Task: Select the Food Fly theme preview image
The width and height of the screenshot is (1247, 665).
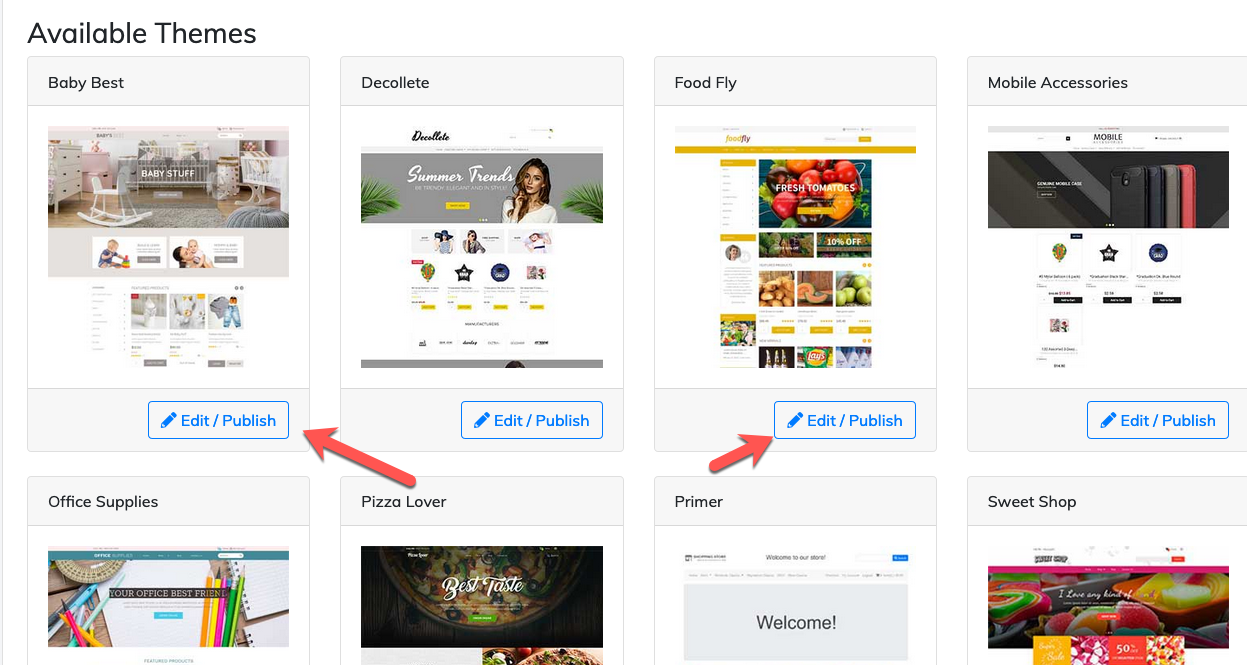Action: [x=795, y=247]
